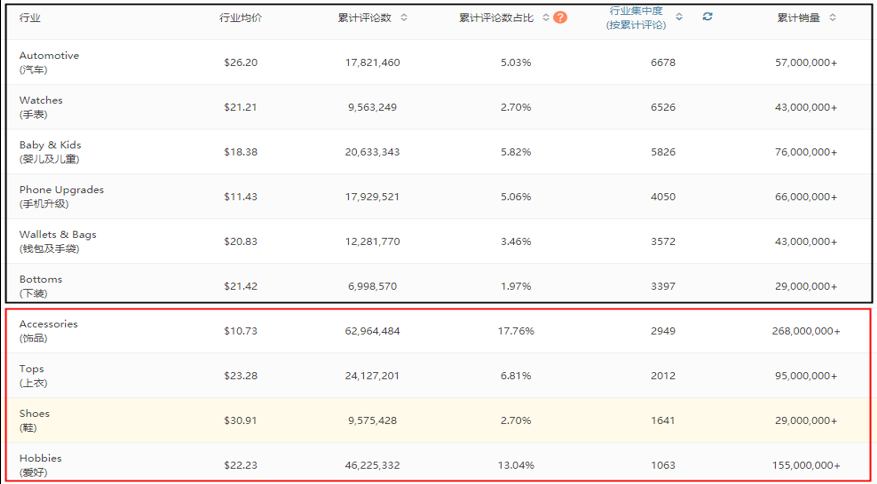
Task: Open the Baby & Kids industry row
Action: [x=50, y=152]
